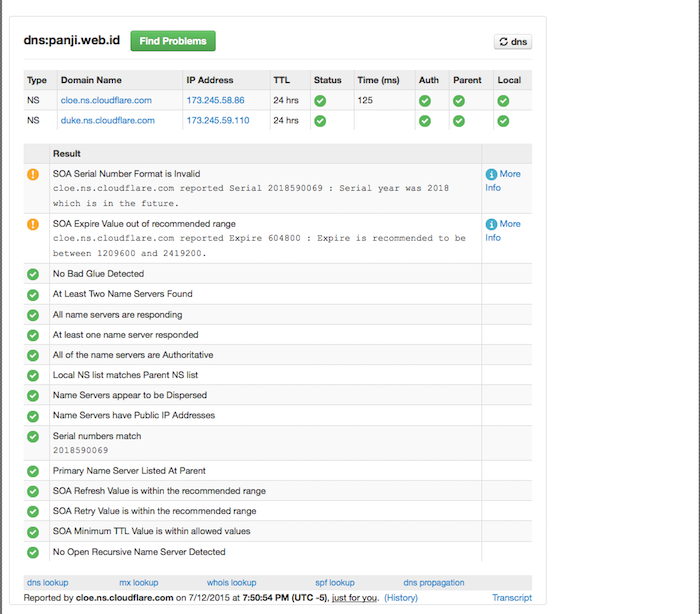This screenshot has width=700, height=614.
Task: Click check icon beside SOA Minimum TTL row
Action: coord(33,532)
